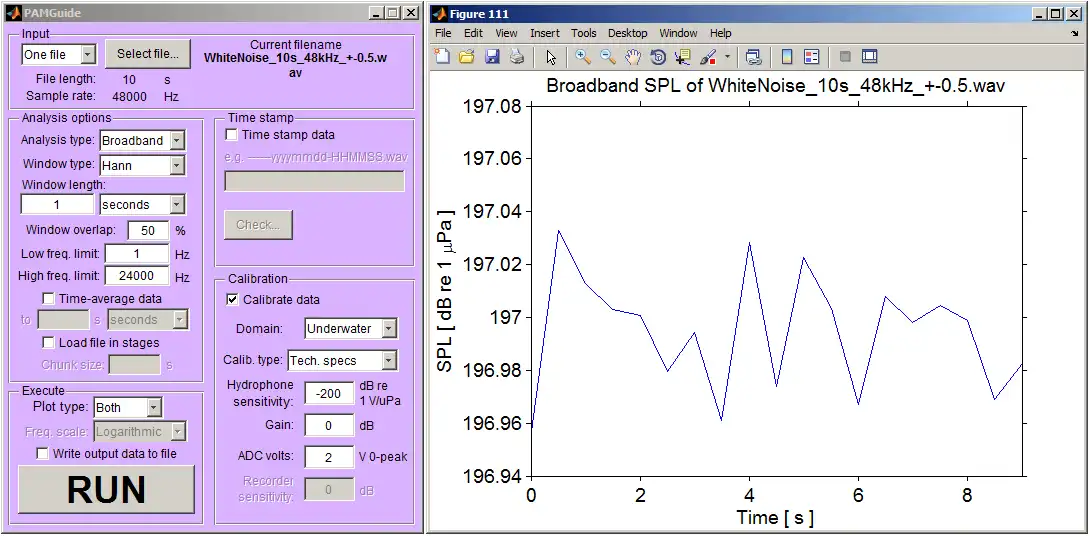Select the Pan hand tool
This screenshot has height=536, width=1090.
pyautogui.click(x=633, y=57)
